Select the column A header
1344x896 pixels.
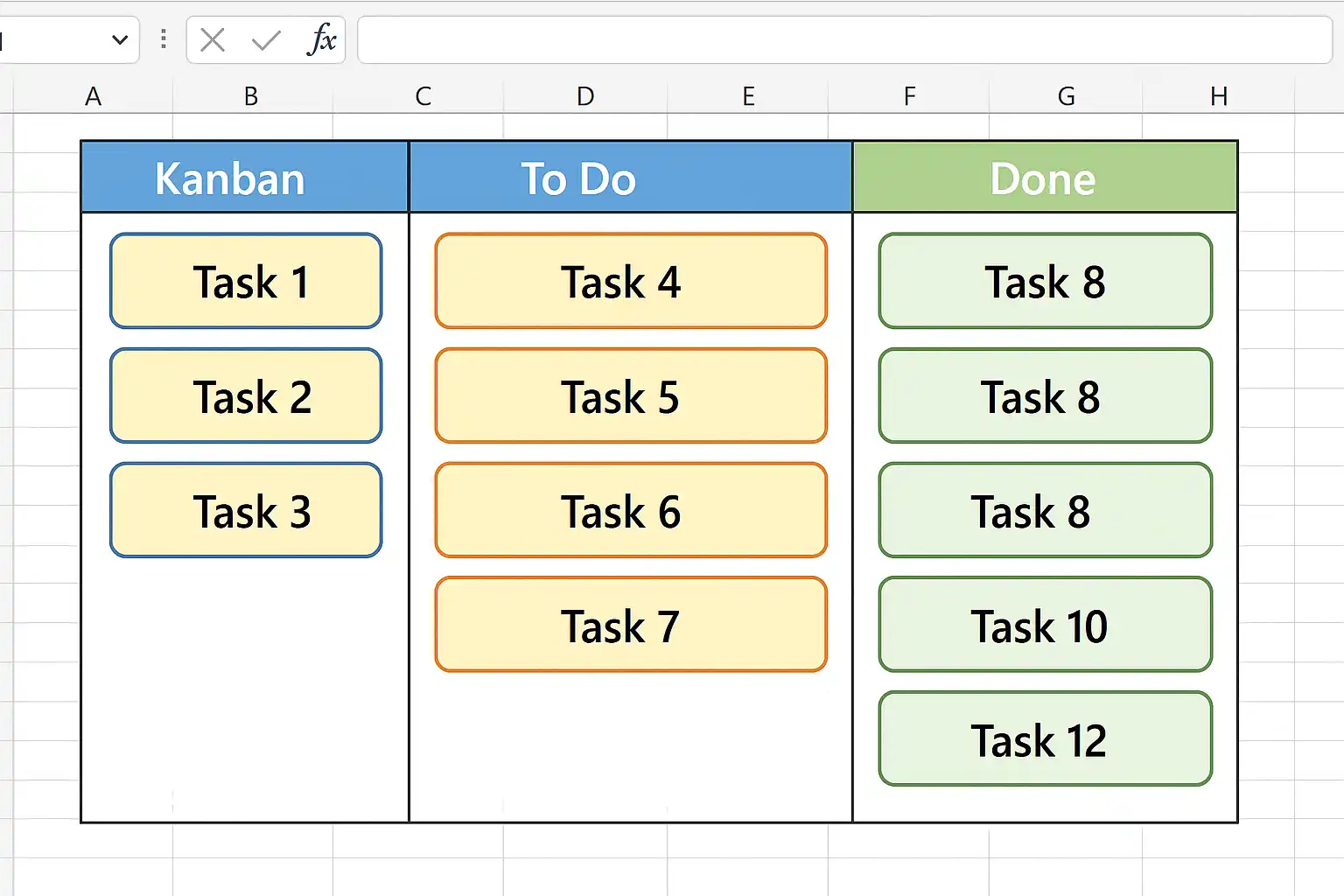click(x=93, y=96)
